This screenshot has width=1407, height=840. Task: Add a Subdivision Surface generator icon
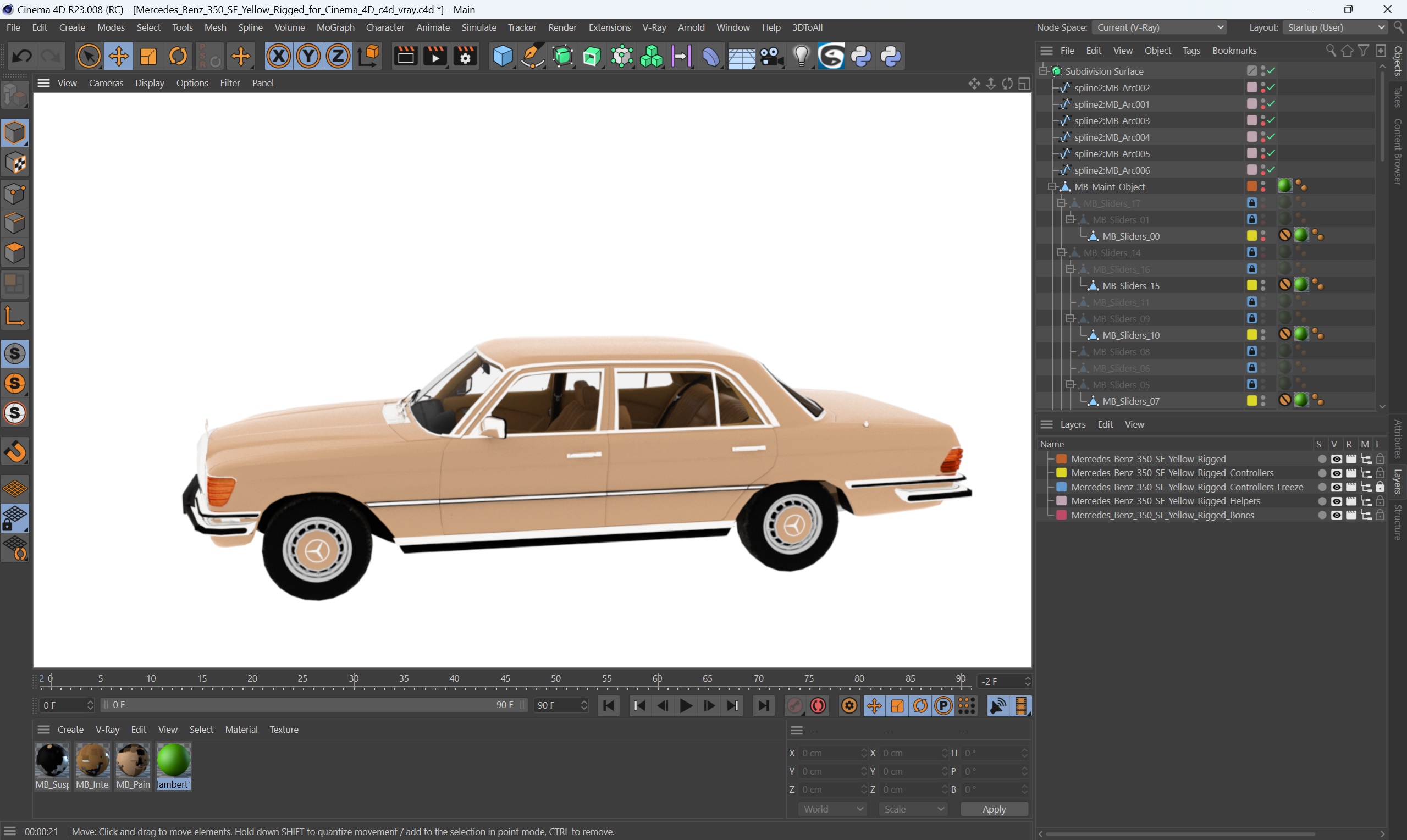(x=562, y=56)
